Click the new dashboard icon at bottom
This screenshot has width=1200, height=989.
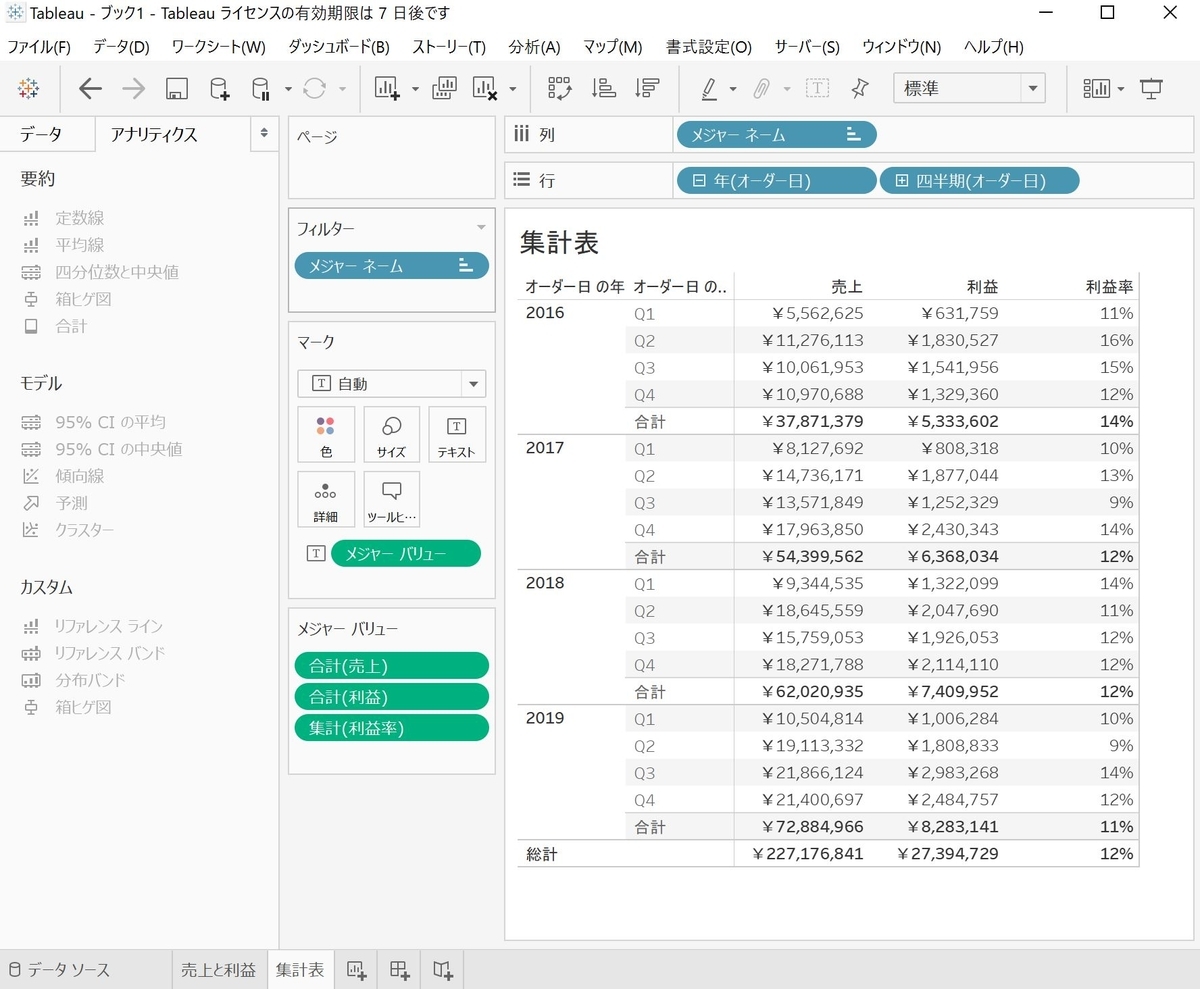point(400,969)
